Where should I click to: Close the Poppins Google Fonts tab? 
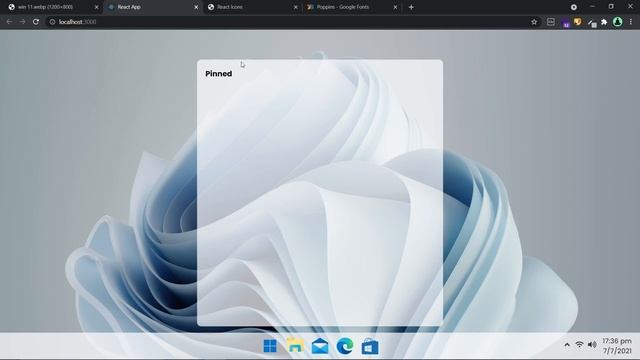tap(395, 7)
